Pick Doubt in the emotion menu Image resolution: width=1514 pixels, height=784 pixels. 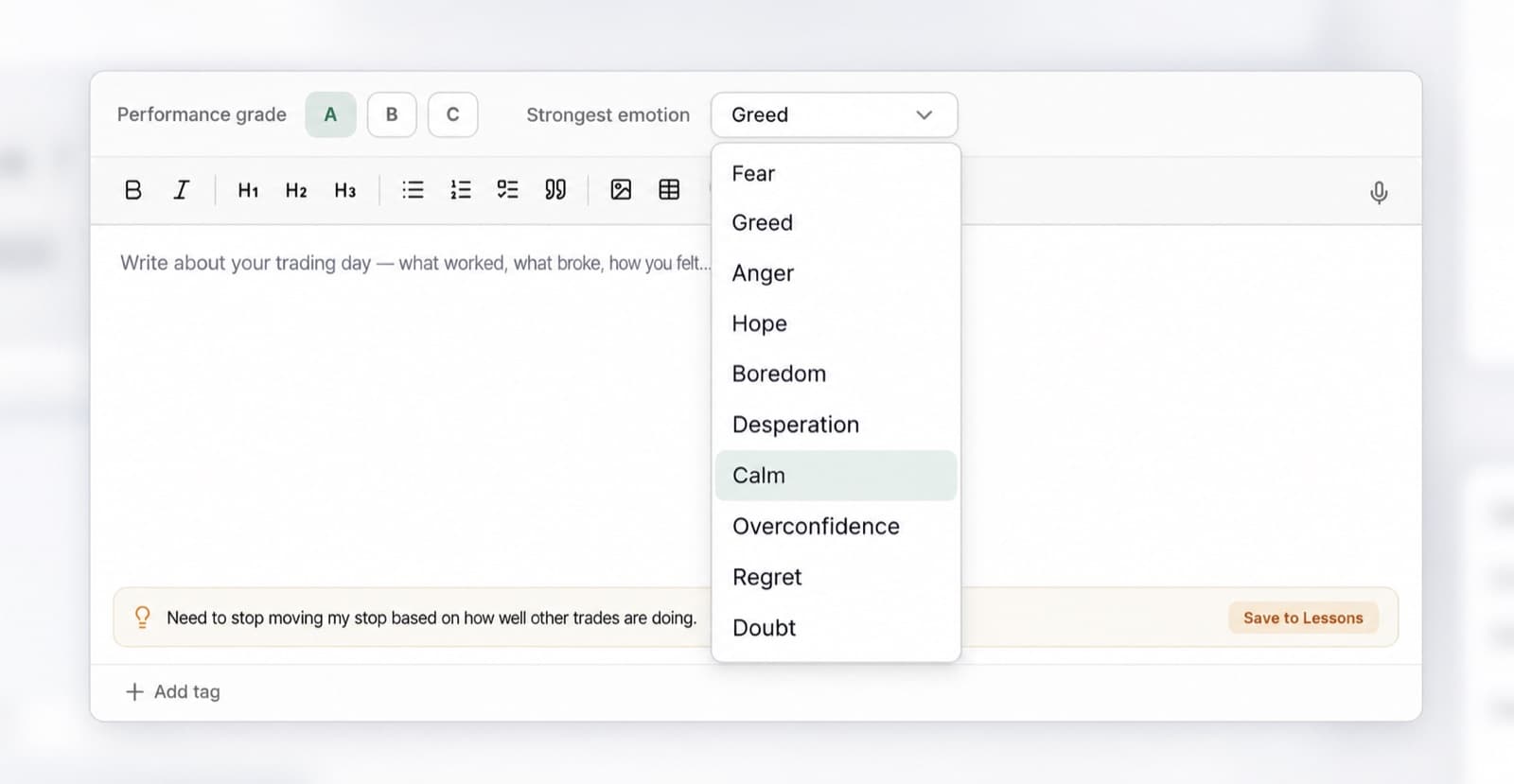point(836,628)
